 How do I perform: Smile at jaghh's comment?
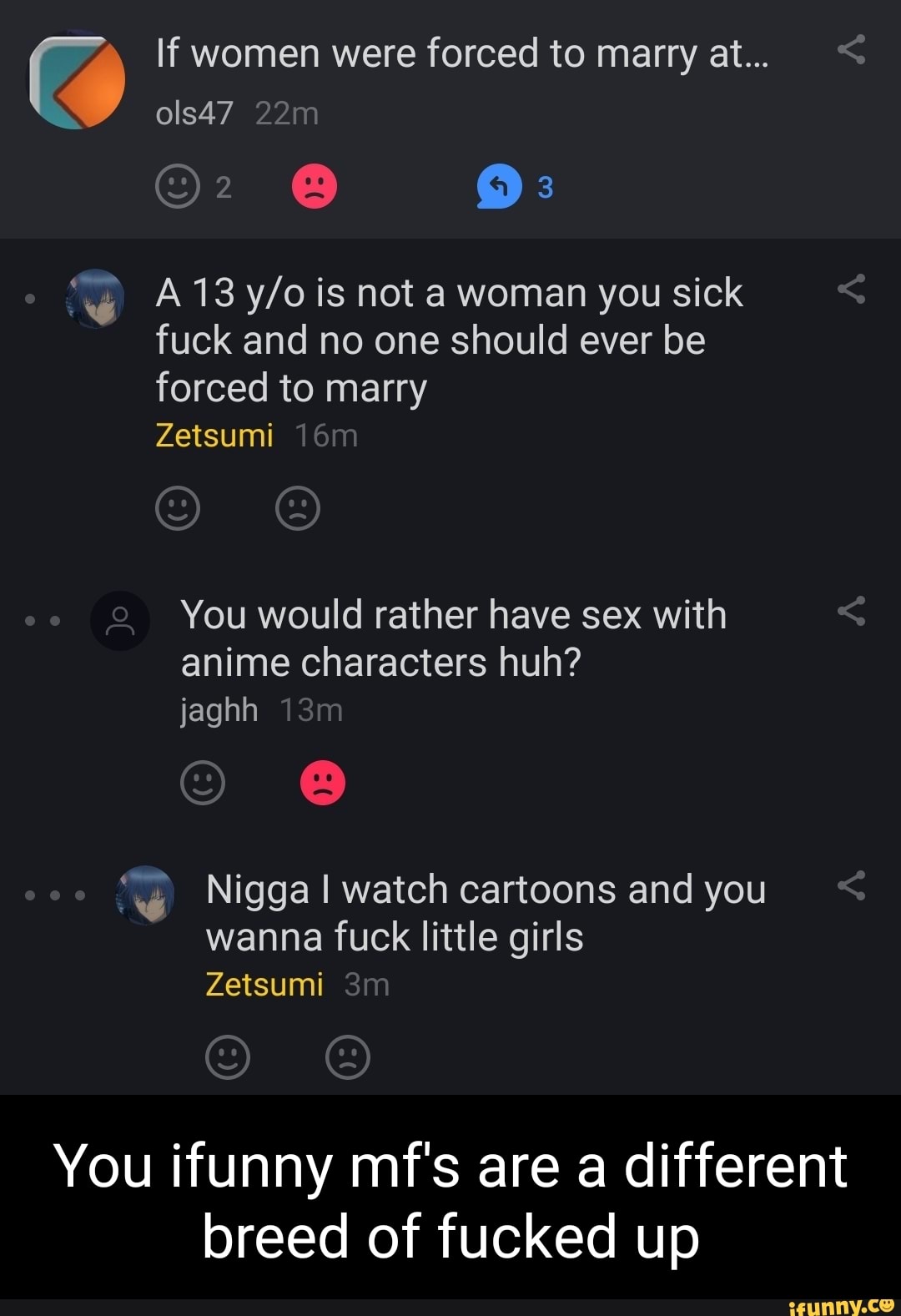click(203, 782)
